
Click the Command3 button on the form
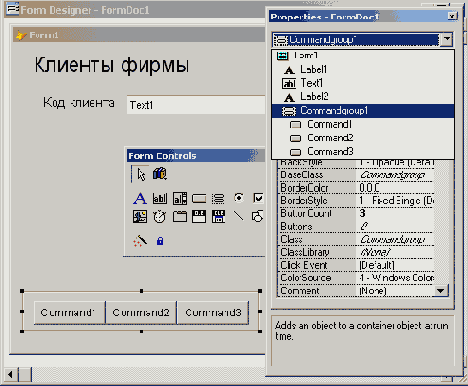click(x=213, y=312)
